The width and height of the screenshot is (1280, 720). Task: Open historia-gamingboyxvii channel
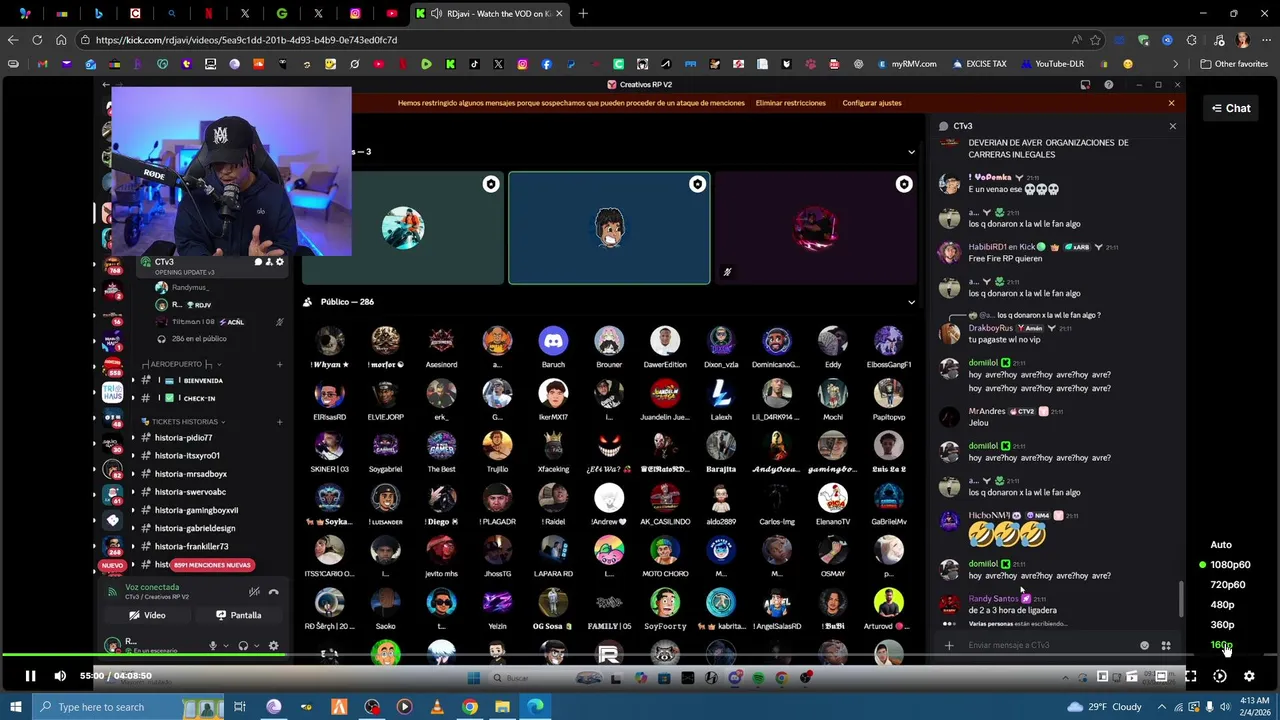pyautogui.click(x=196, y=510)
